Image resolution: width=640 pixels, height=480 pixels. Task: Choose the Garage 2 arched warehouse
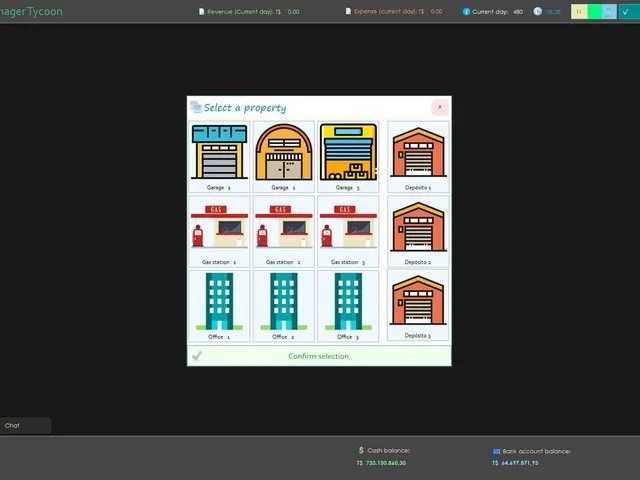coord(284,156)
